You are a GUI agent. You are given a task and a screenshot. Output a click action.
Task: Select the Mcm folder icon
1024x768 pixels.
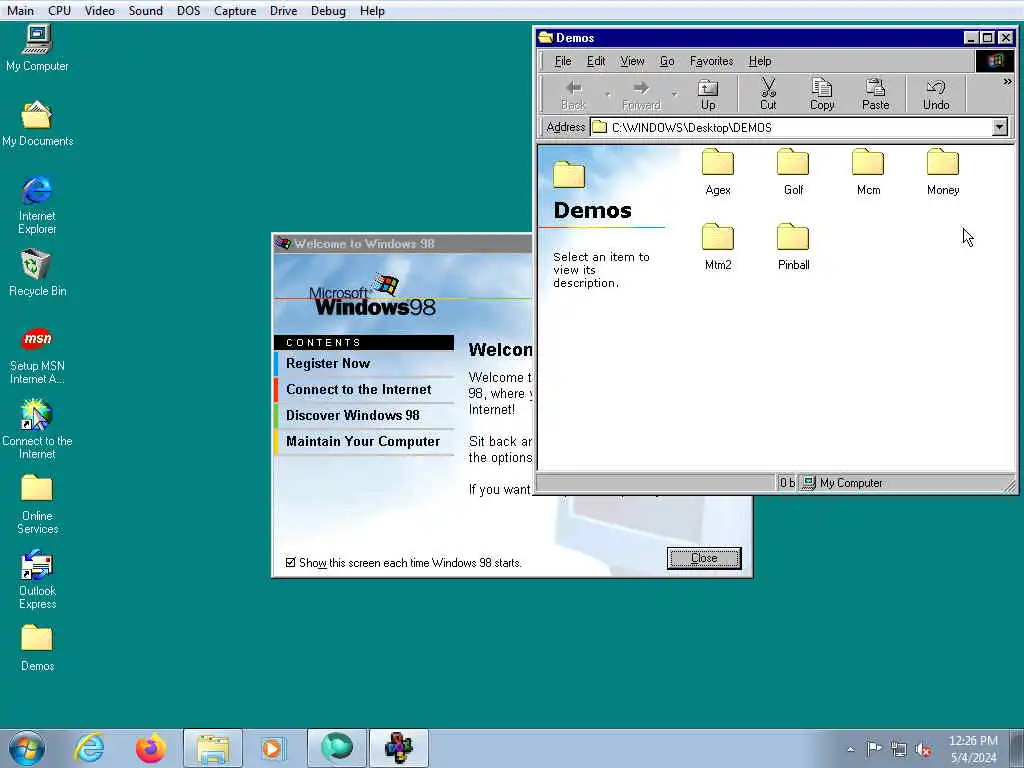pyautogui.click(x=868, y=162)
